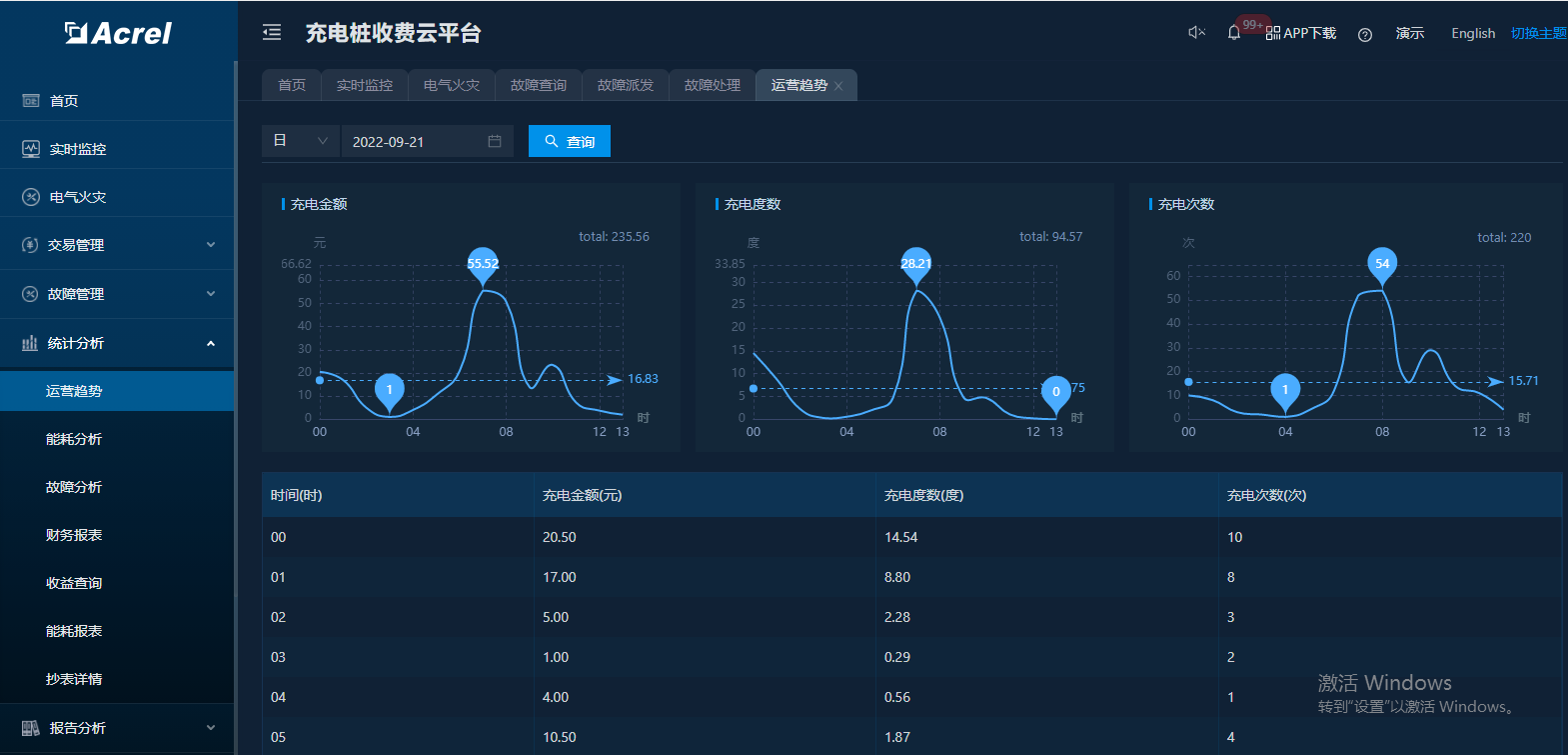Viewport: 1568px width, 755px height.
Task: Collapse the 统计分析 sidebar menu
Action: [117, 343]
